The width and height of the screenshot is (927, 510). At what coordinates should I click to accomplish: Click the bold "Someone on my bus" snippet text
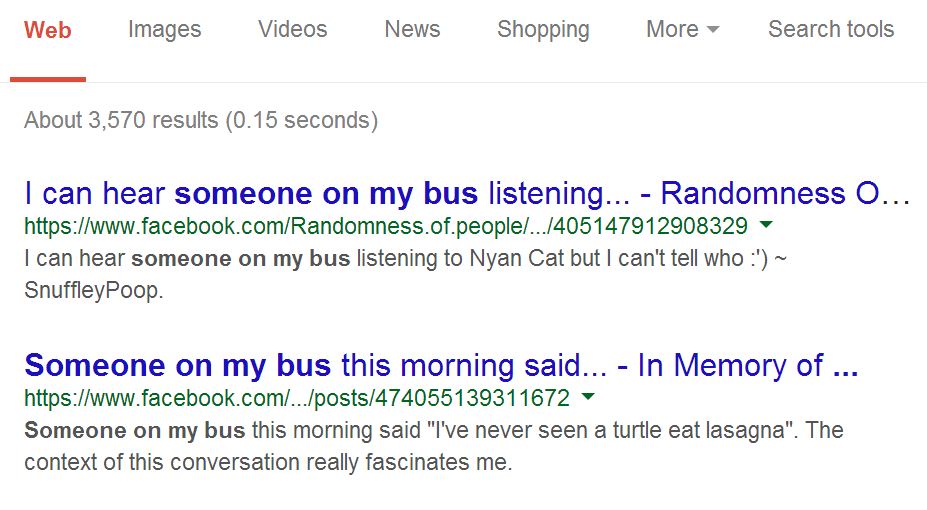tap(135, 431)
